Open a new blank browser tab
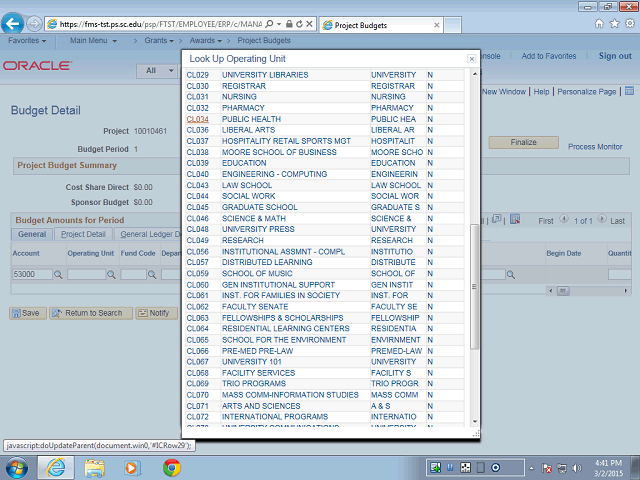This screenshot has height=480, width=640. [453, 25]
